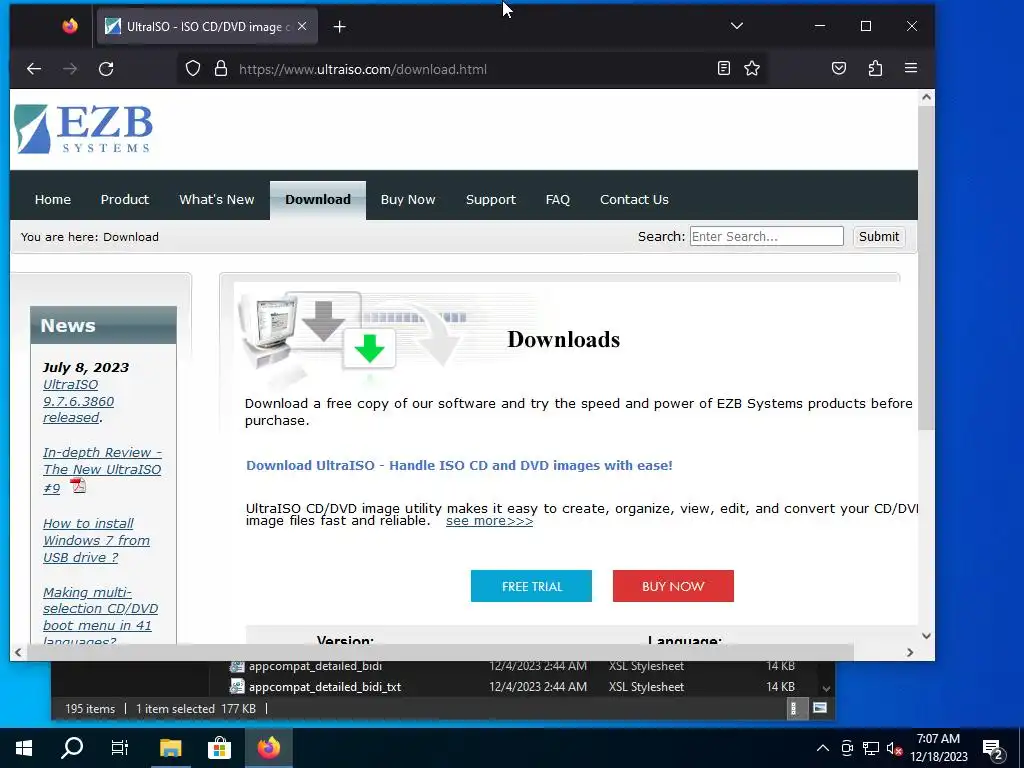Open the tracking protection shield icon

tap(193, 69)
